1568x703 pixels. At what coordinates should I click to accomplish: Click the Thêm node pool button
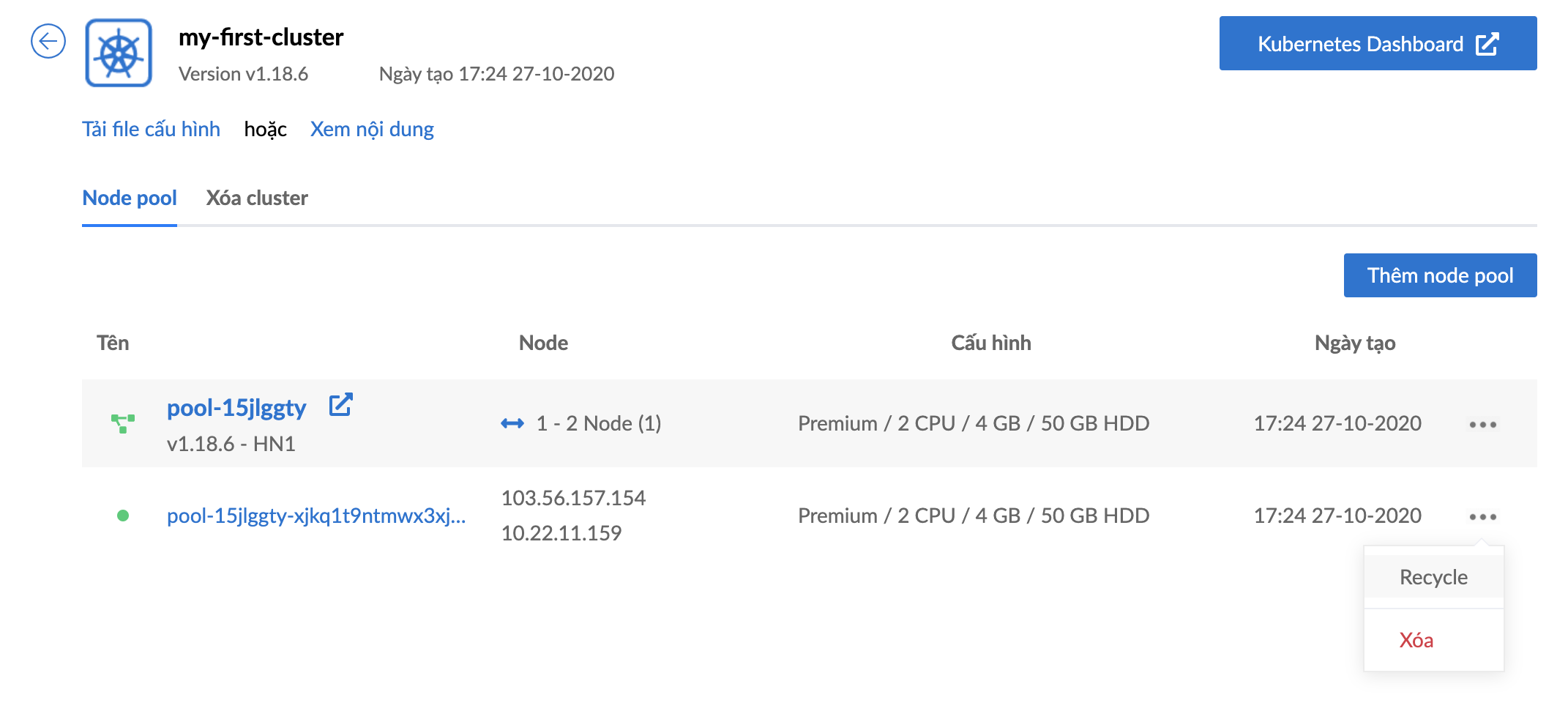coord(1440,275)
